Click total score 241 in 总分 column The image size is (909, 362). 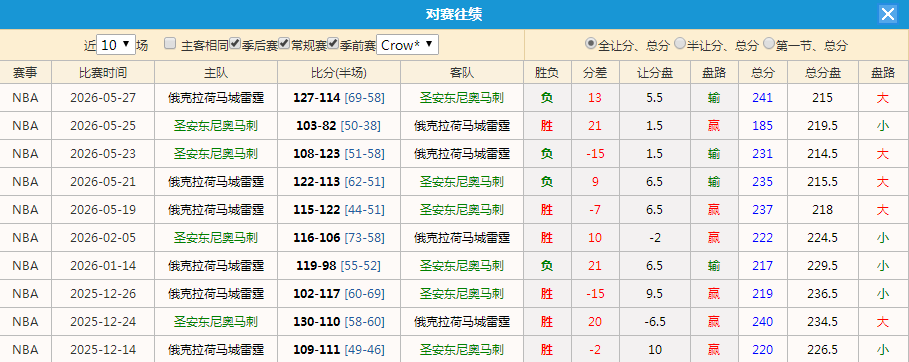point(762,97)
